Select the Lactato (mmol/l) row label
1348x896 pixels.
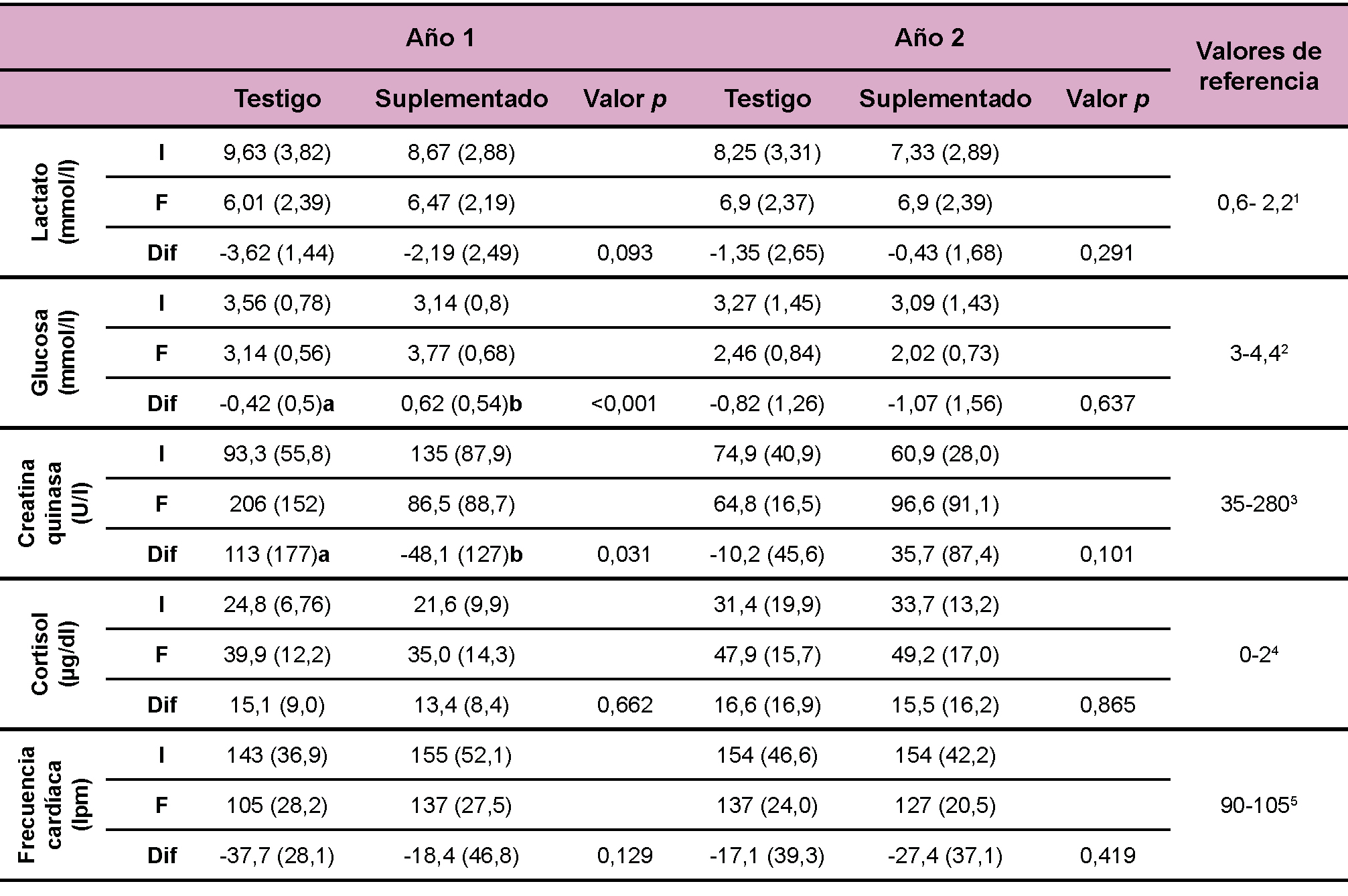[52, 202]
